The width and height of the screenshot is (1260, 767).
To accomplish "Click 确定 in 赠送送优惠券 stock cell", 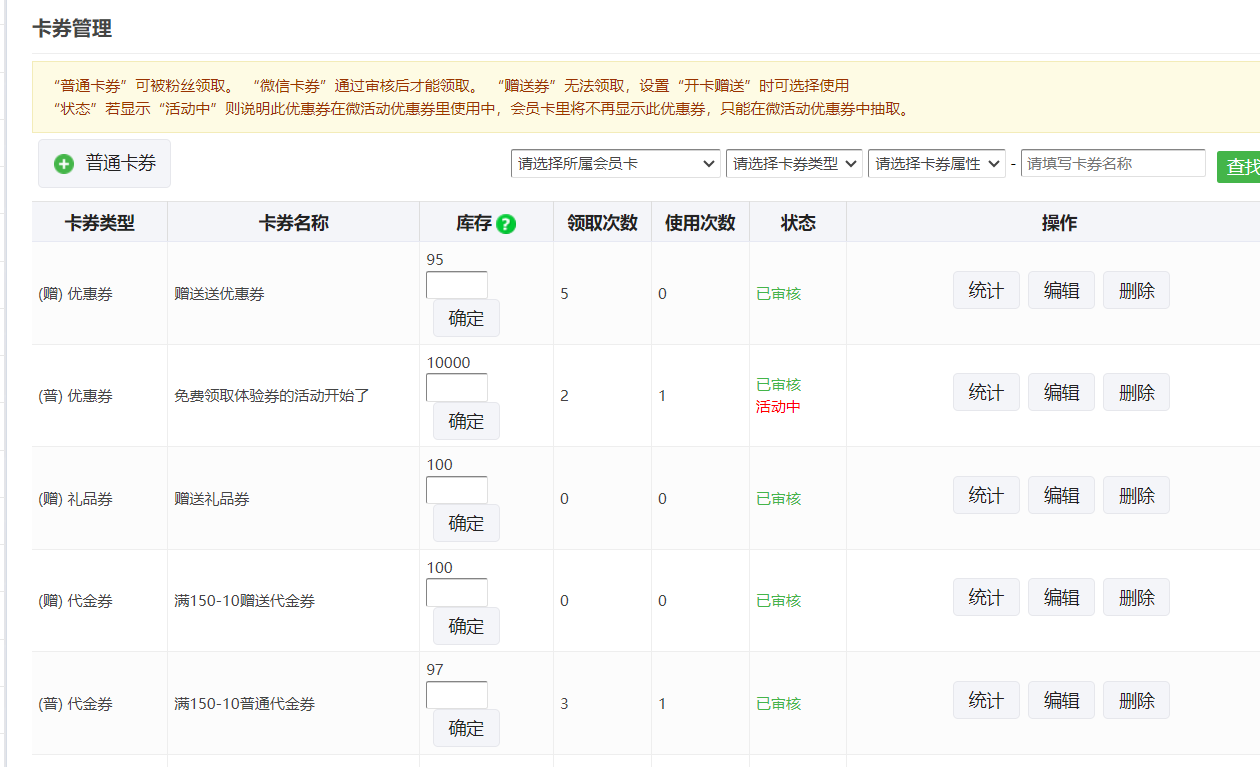I will pyautogui.click(x=466, y=318).
